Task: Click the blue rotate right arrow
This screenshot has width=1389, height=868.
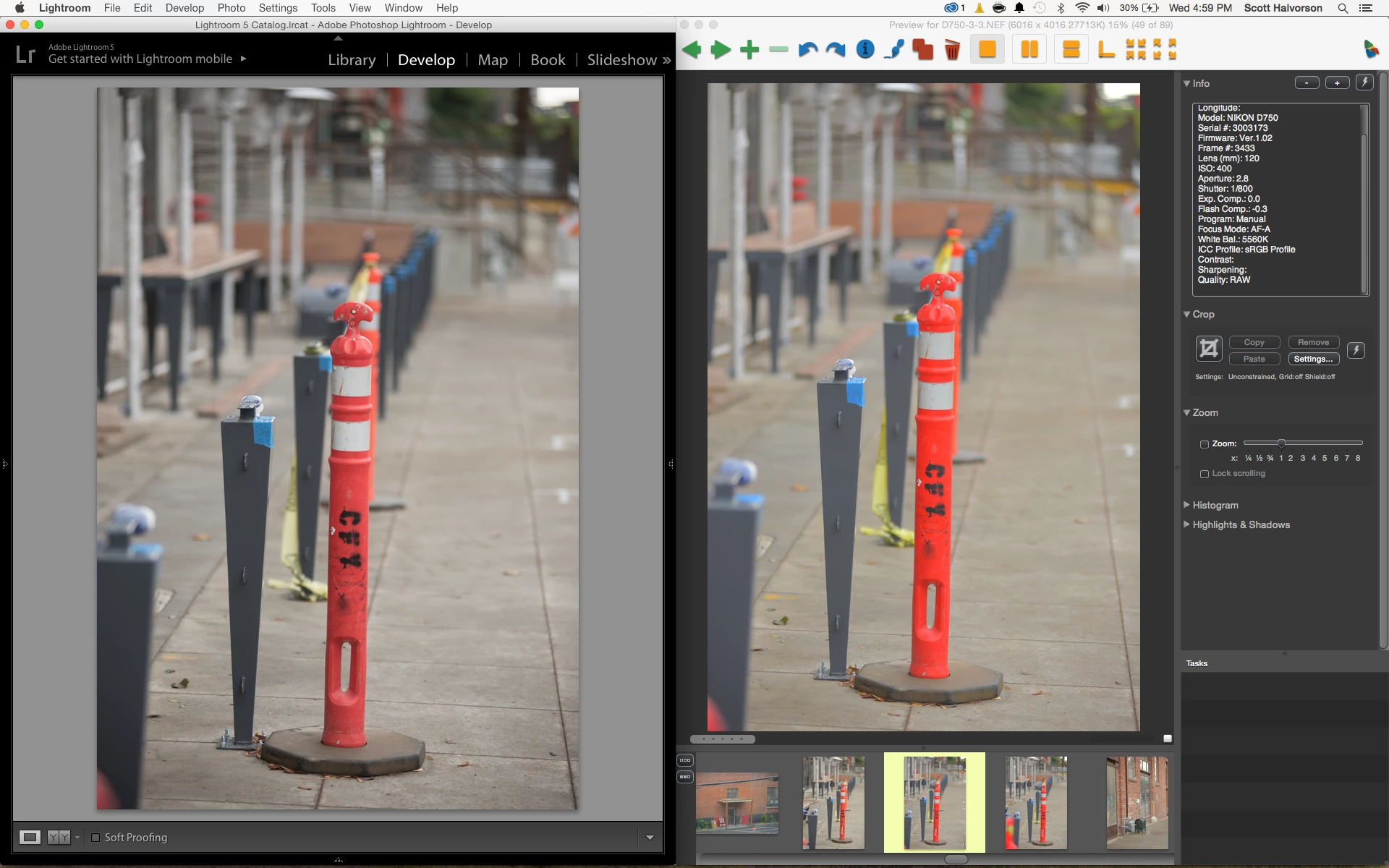Action: pyautogui.click(x=836, y=50)
